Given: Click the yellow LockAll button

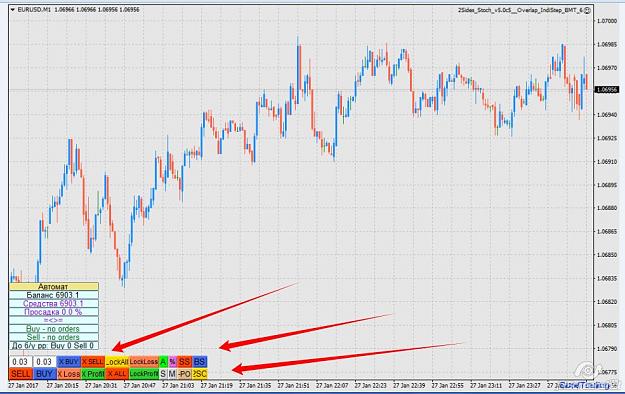Looking at the screenshot, I should [x=117, y=362].
